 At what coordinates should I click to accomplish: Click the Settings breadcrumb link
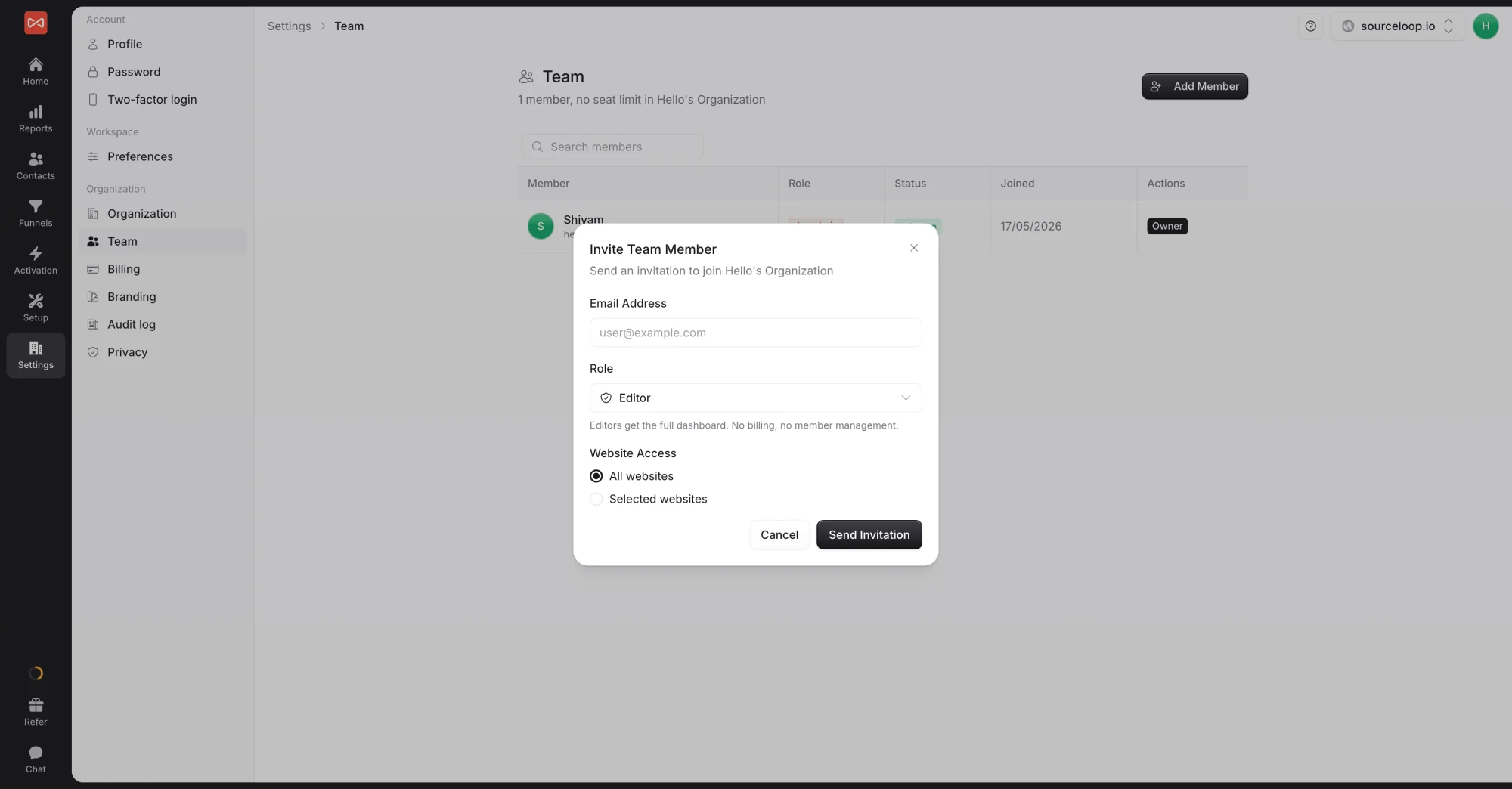click(x=289, y=26)
